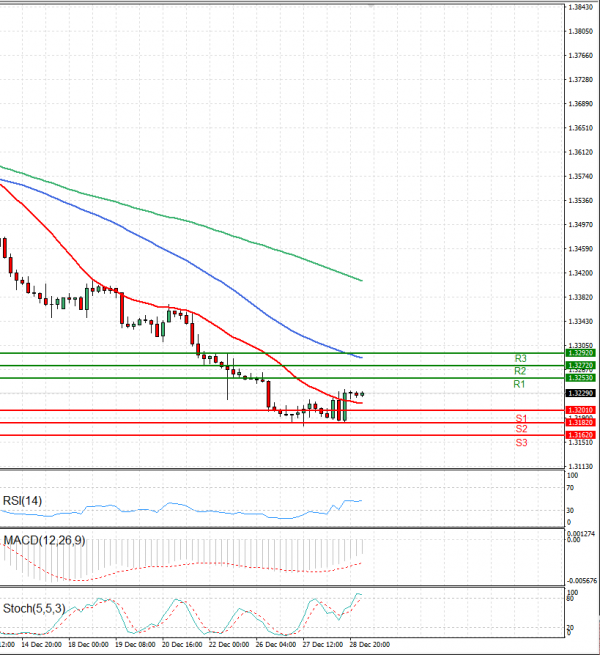Select the red 1.32010 price tag
The width and height of the screenshot is (600, 655).
580,410
